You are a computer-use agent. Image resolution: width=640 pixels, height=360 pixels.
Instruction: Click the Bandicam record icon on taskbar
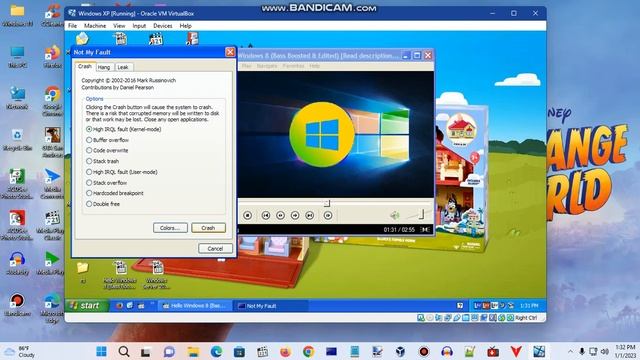[x=424, y=351]
